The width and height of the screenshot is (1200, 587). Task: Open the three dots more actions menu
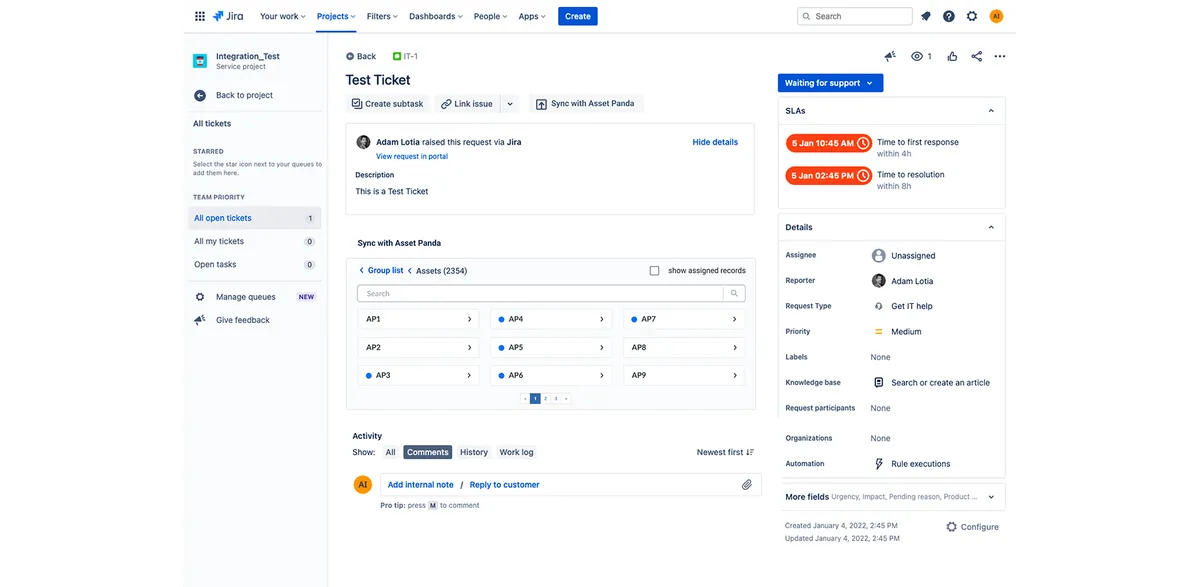click(1000, 56)
